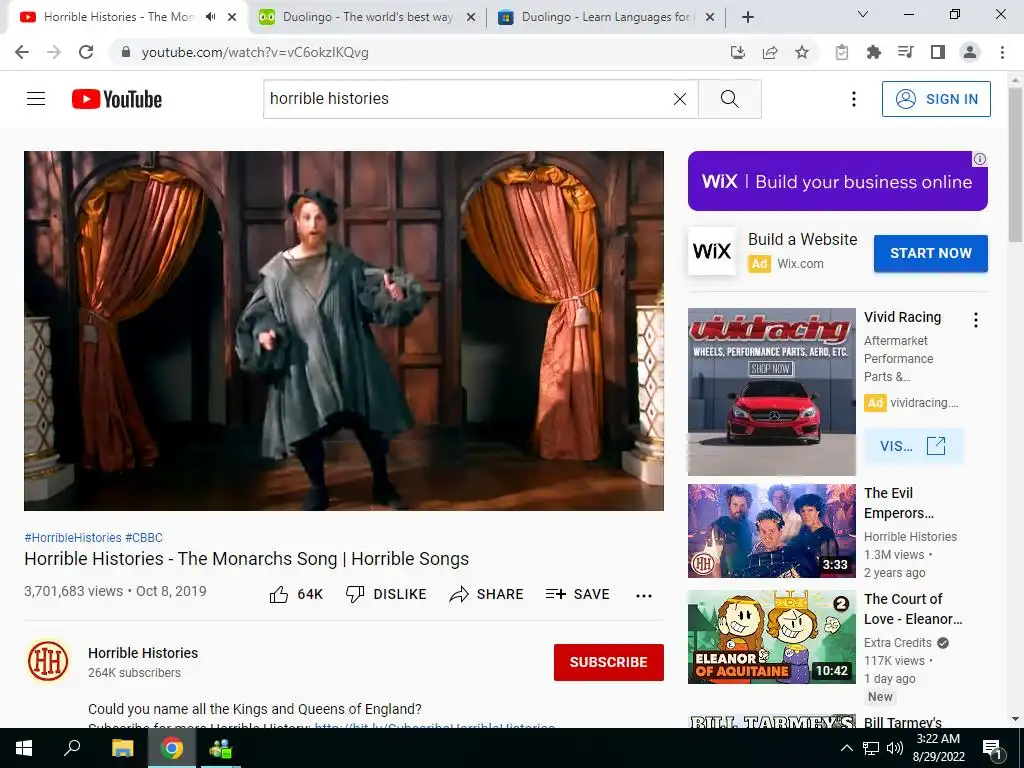Open ad info icon on Wix banner

click(x=980, y=159)
